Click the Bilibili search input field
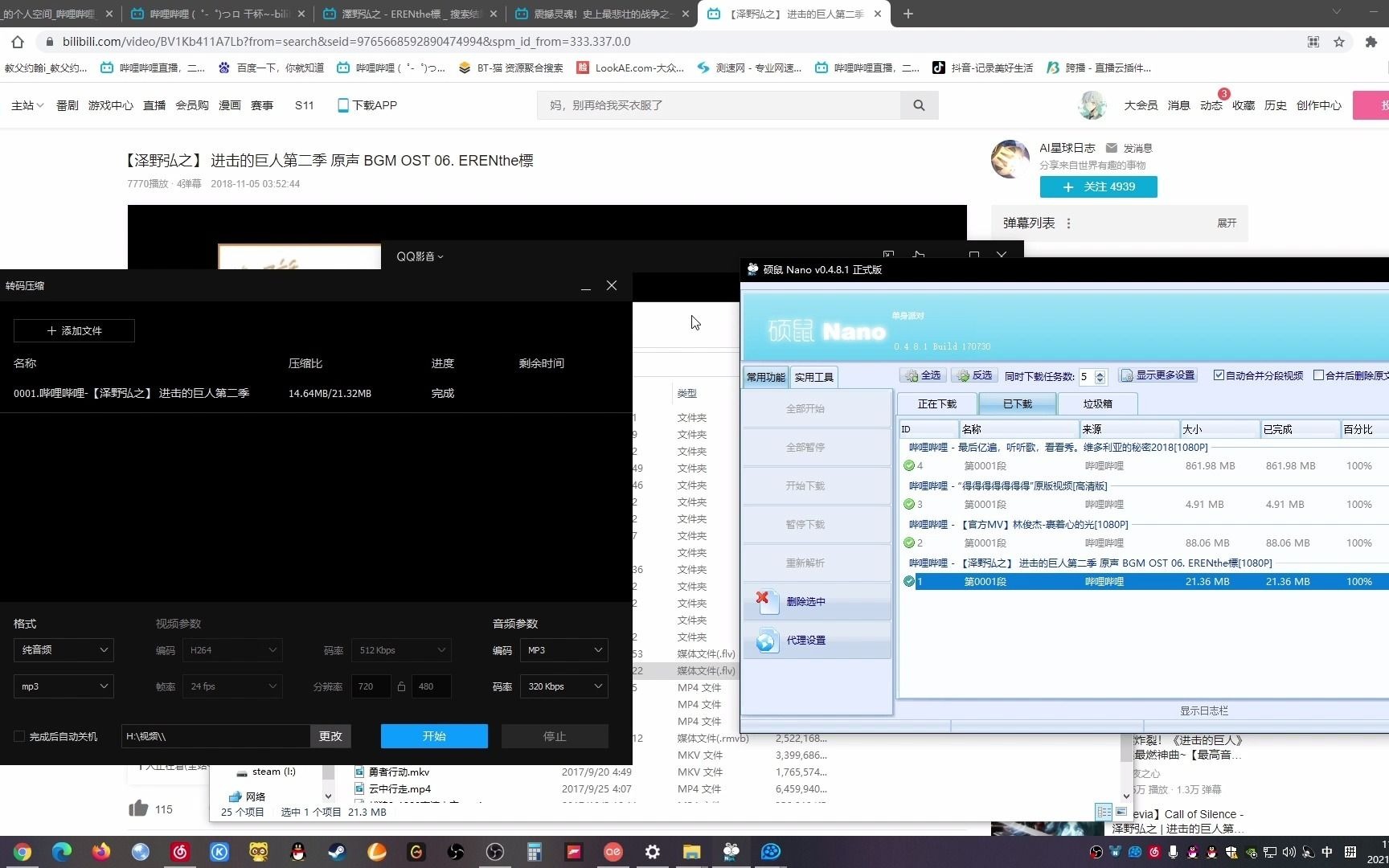This screenshot has width=1389, height=868. 719,105
